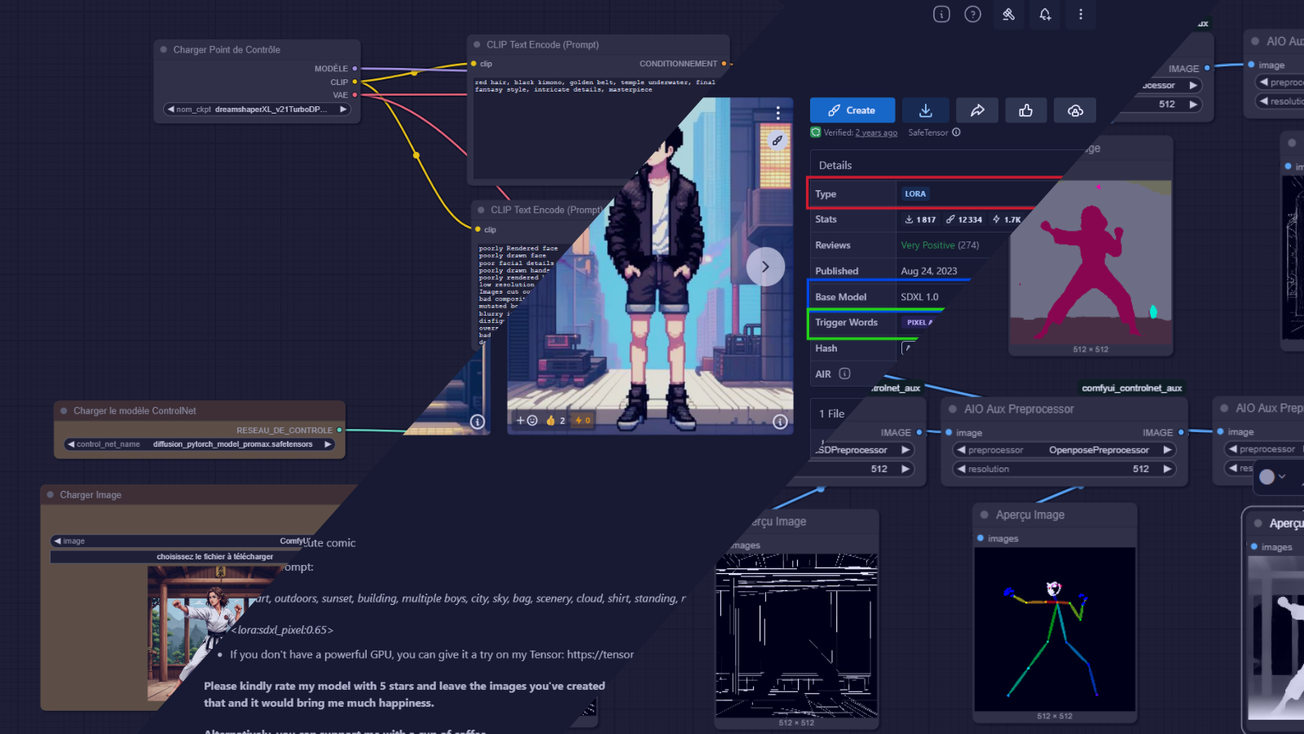
Task: Click the download icon beside Create
Action: [925, 110]
